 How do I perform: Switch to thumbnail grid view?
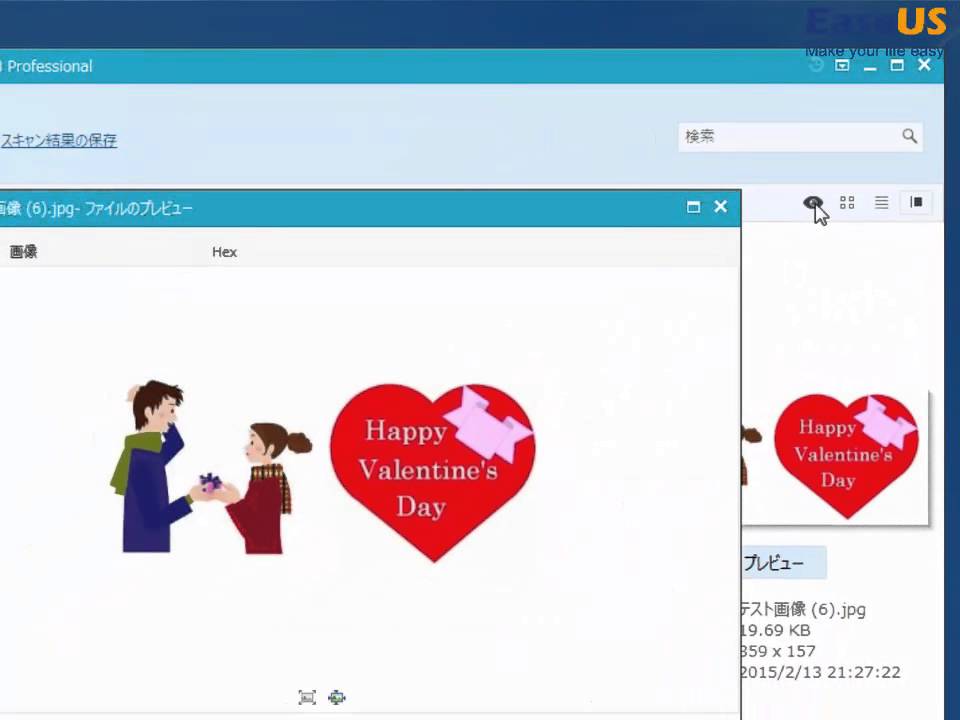point(847,202)
